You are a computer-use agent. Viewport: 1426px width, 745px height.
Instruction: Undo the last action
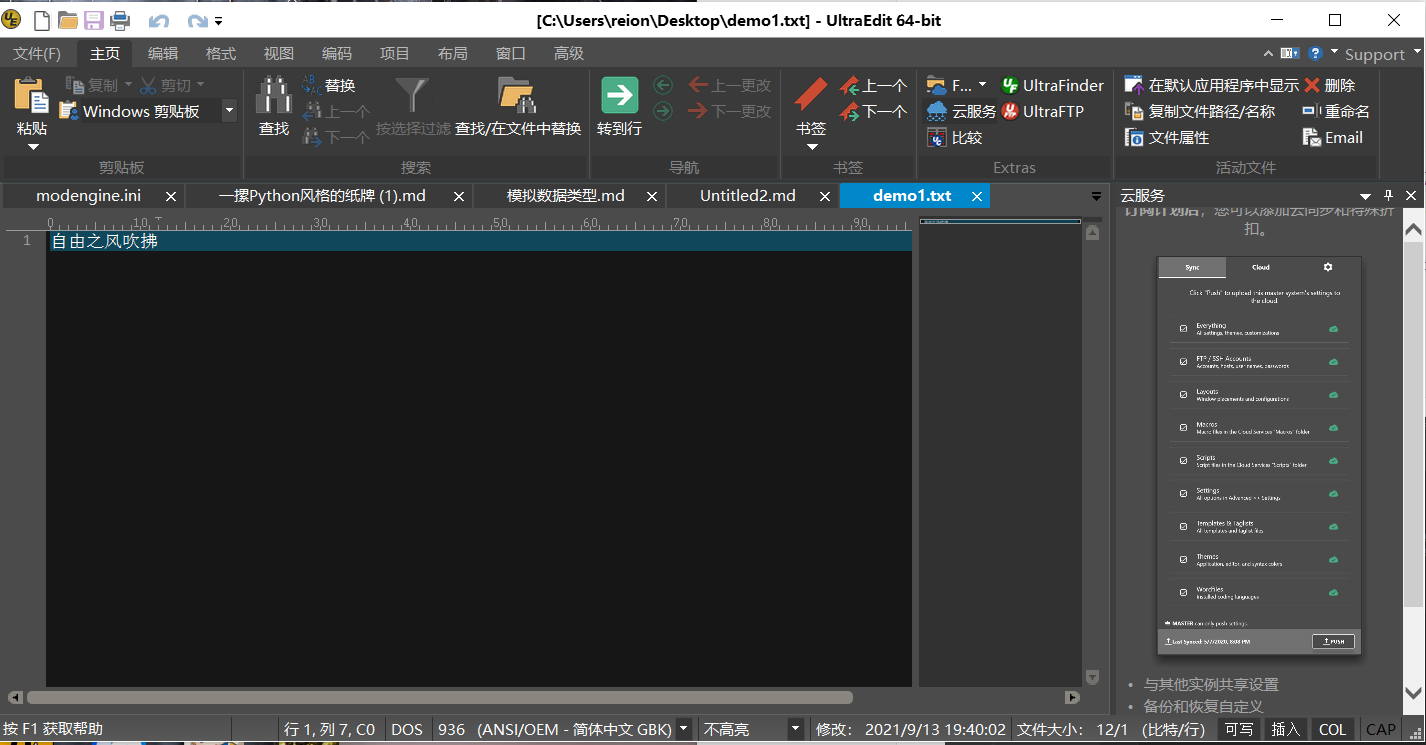click(159, 21)
